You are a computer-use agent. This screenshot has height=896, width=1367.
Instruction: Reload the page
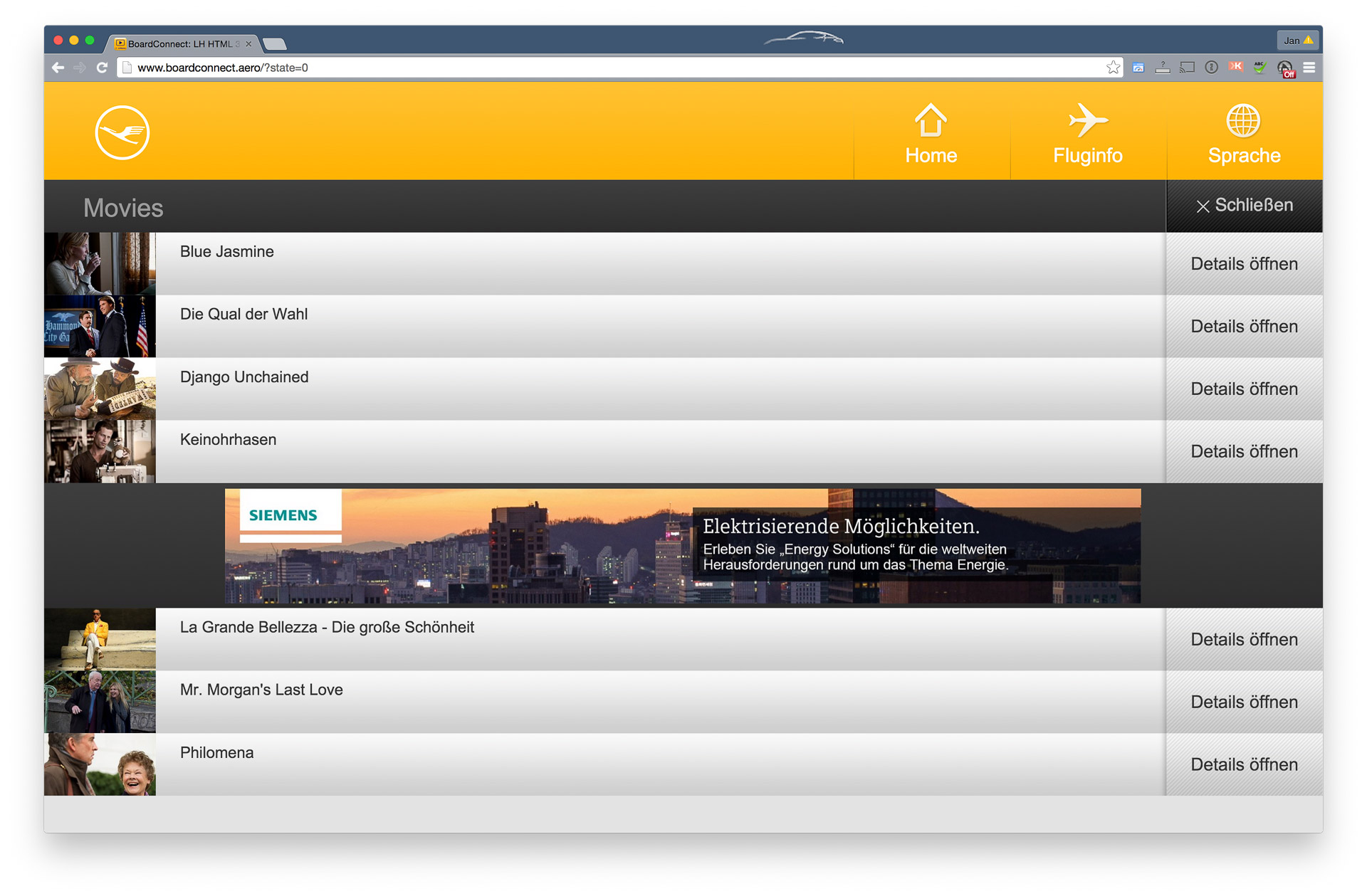(x=102, y=68)
